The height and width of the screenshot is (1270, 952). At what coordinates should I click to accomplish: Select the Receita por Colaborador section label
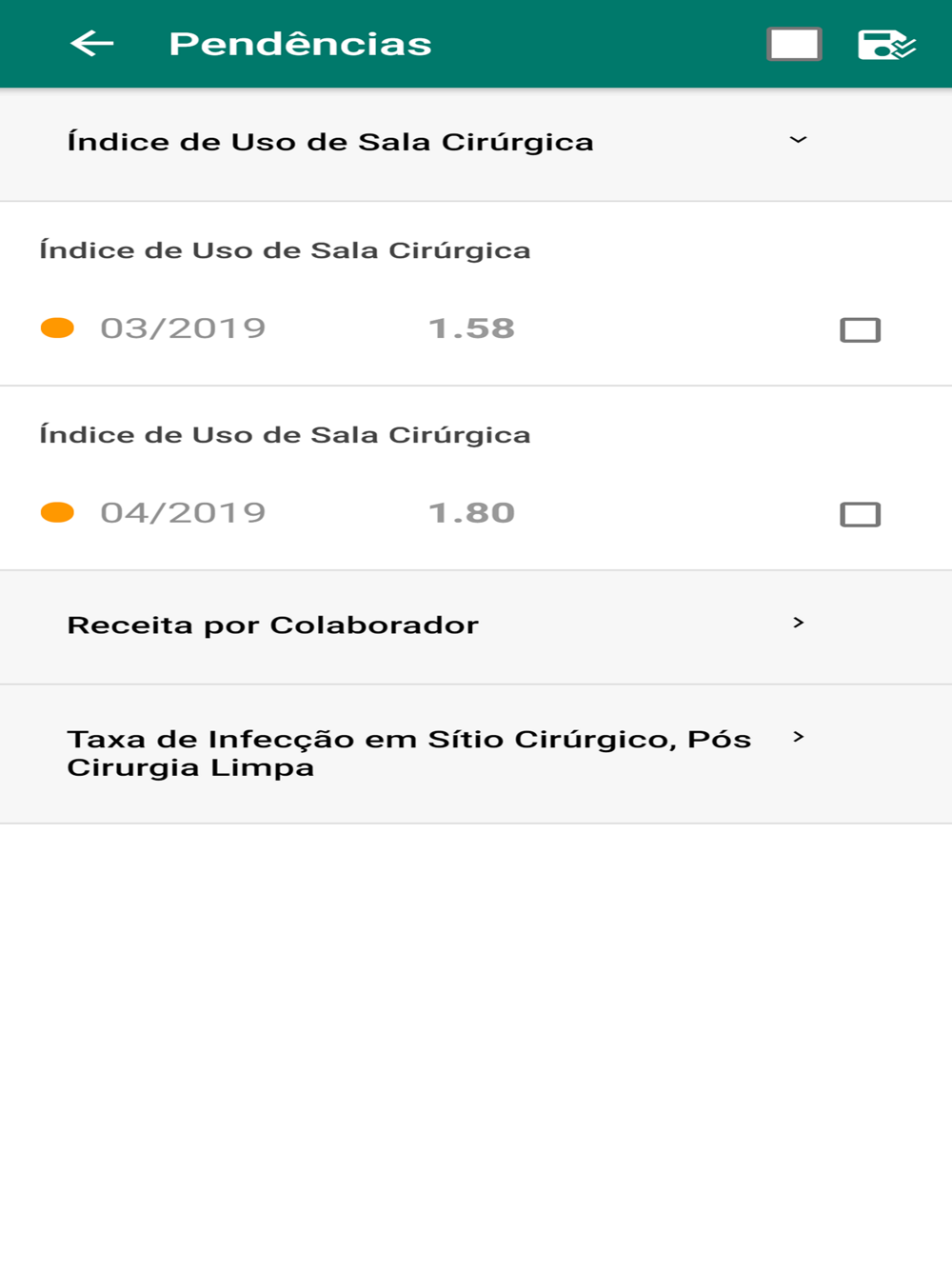pyautogui.click(x=272, y=625)
